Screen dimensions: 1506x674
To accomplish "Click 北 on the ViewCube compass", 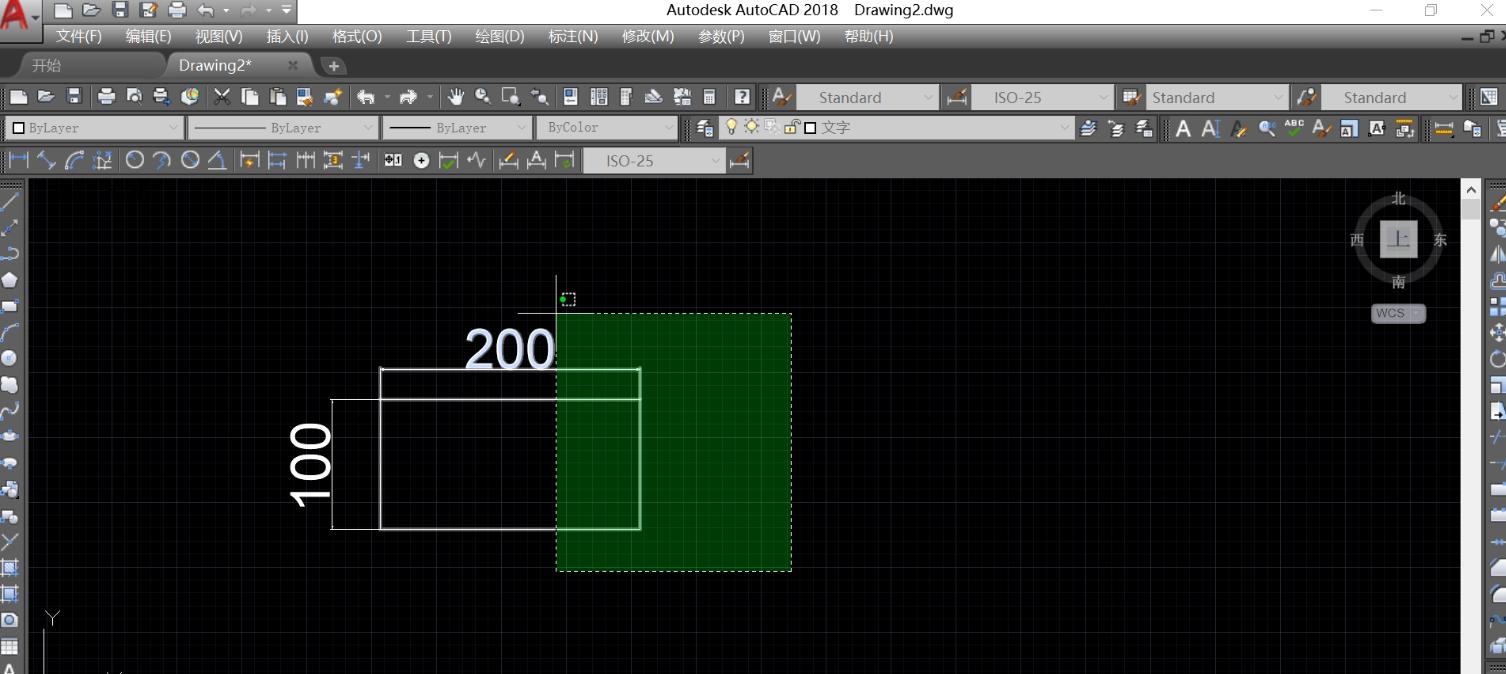I will point(1398,199).
